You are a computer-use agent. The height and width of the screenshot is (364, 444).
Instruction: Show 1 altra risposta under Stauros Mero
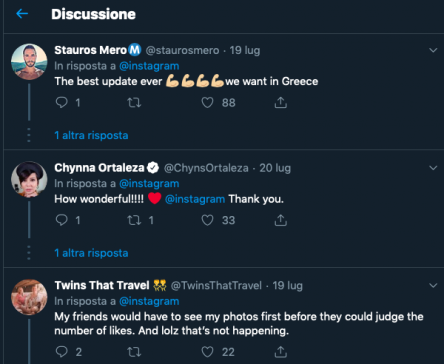91,135
